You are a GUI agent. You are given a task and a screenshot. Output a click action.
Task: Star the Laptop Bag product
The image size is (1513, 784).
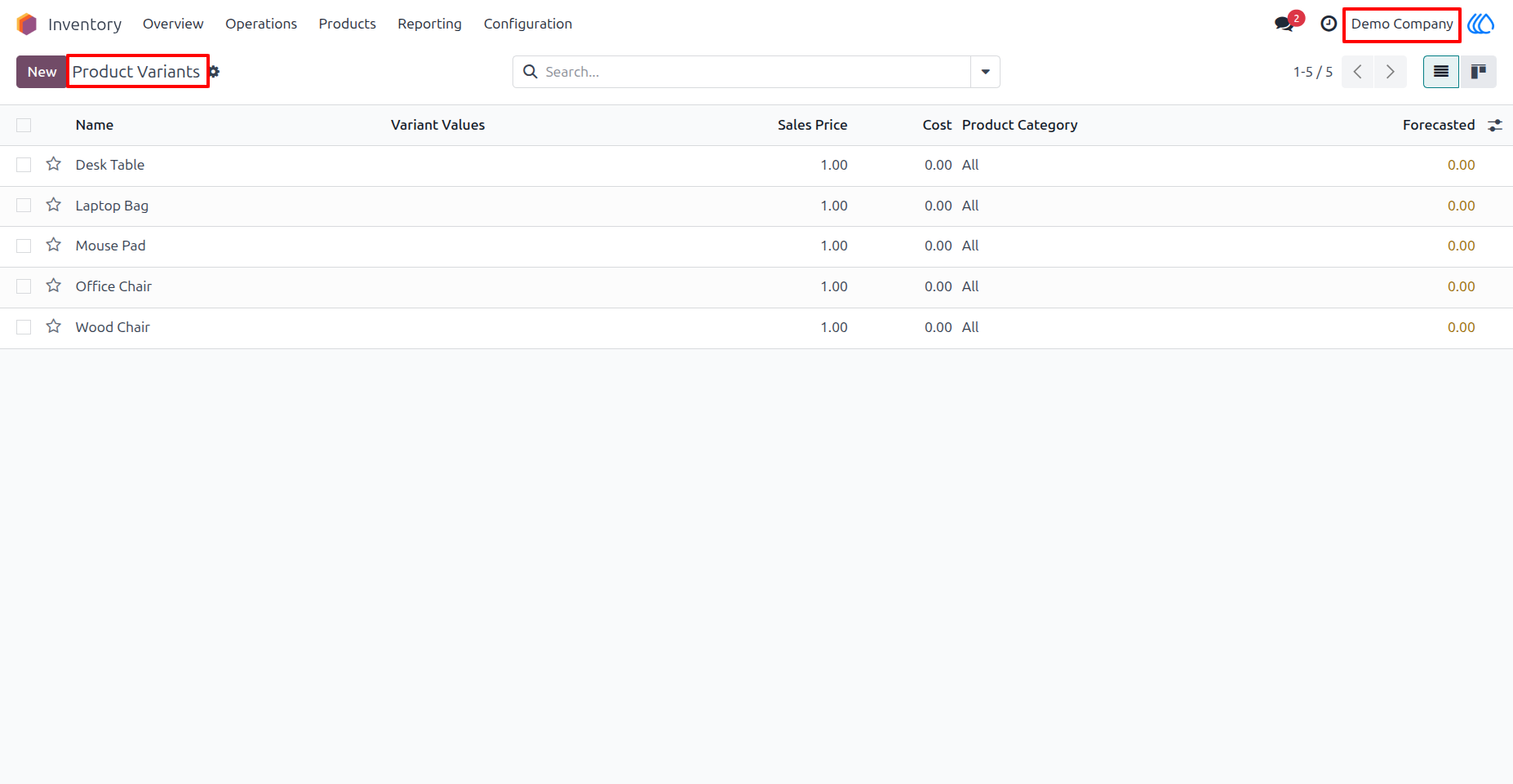(x=54, y=205)
